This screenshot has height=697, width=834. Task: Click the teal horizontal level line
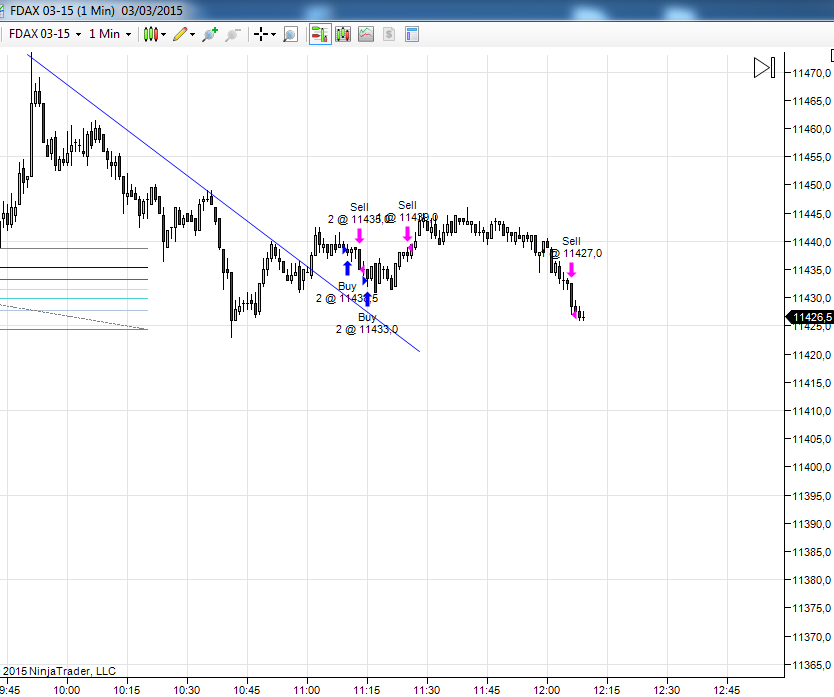pyautogui.click(x=74, y=279)
